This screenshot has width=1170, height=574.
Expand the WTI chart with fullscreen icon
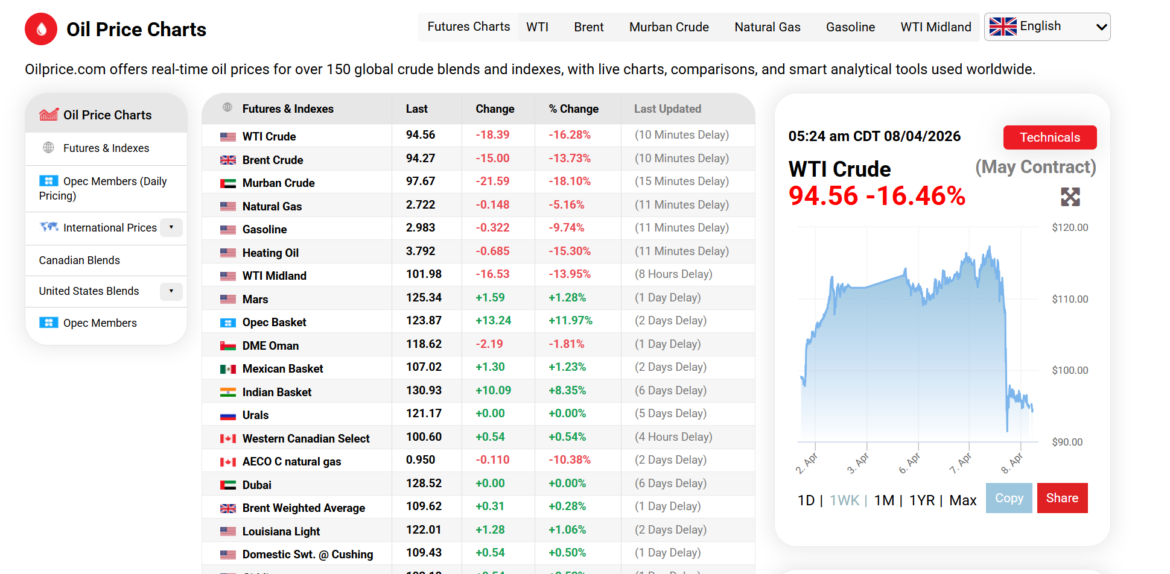tap(1070, 197)
